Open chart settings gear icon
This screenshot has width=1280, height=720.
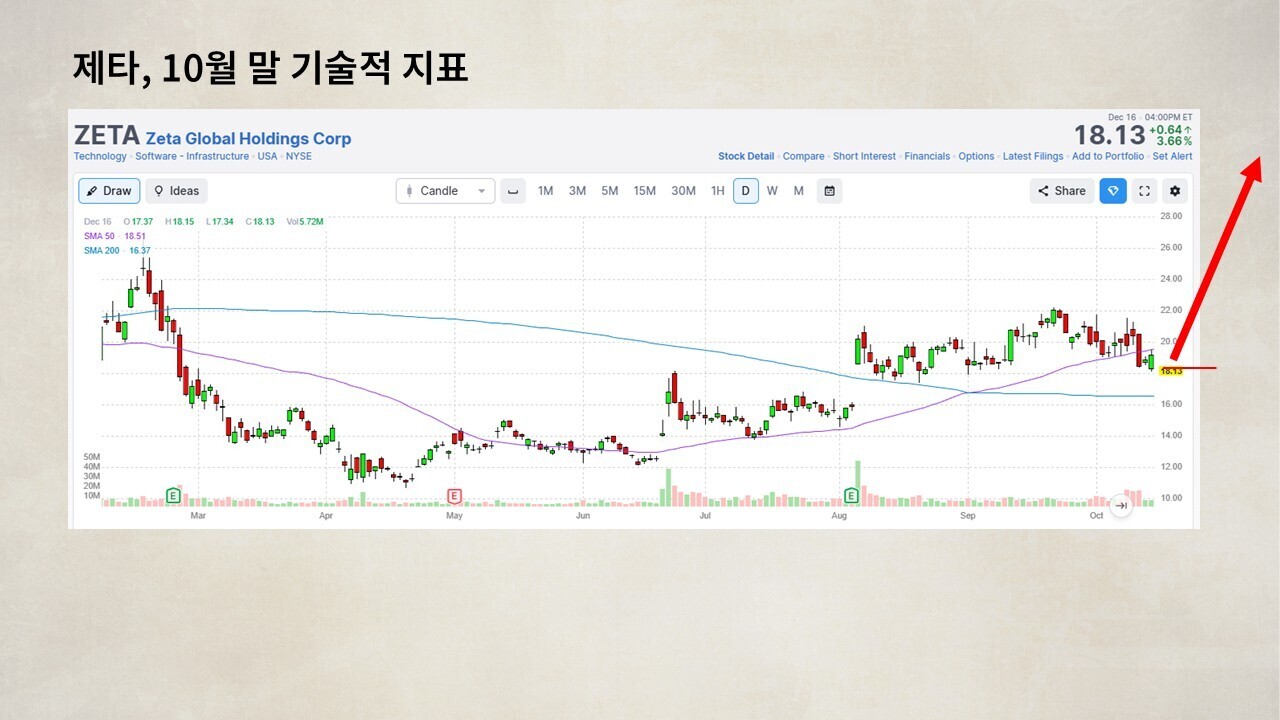click(1175, 191)
